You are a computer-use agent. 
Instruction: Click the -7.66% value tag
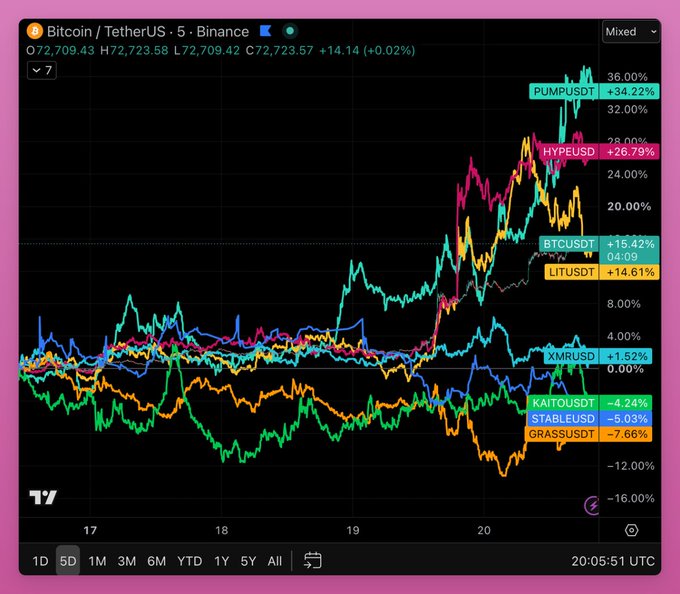626,434
